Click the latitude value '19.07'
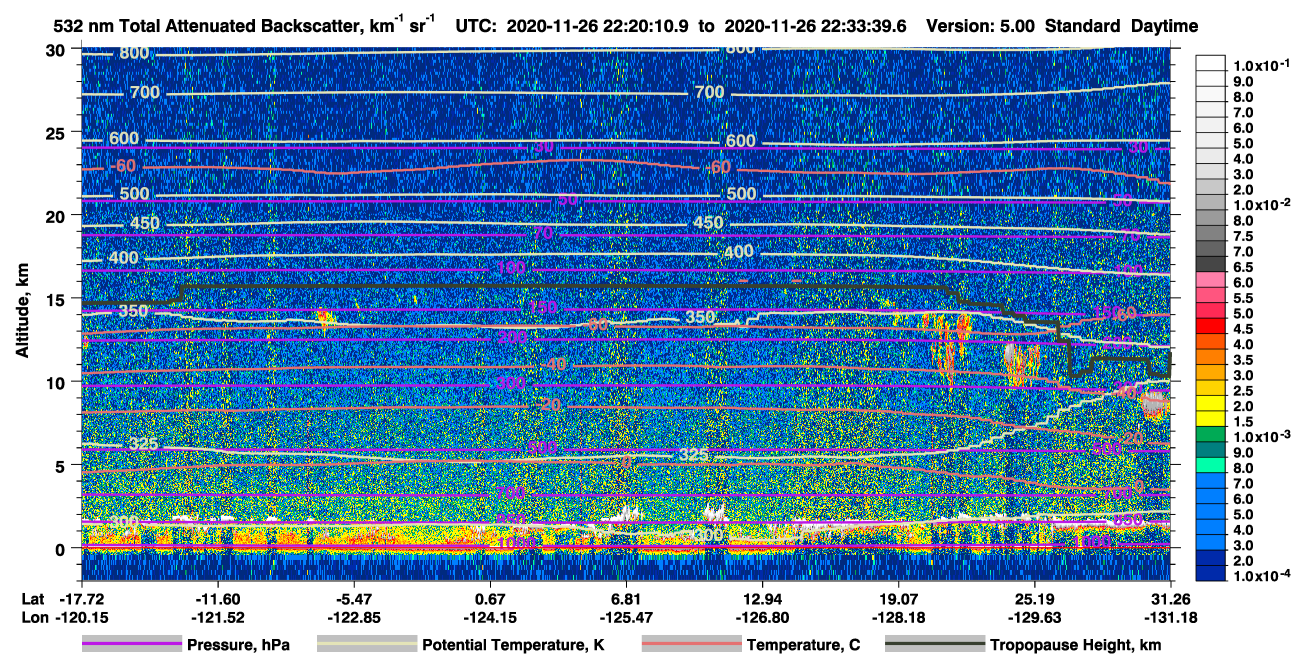The width and height of the screenshot is (1300, 667). (x=898, y=597)
